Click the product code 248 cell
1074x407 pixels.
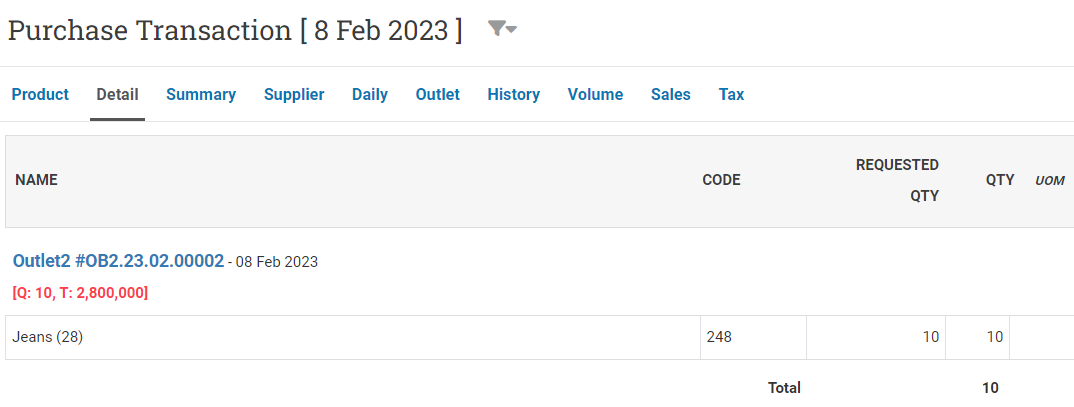click(x=753, y=337)
